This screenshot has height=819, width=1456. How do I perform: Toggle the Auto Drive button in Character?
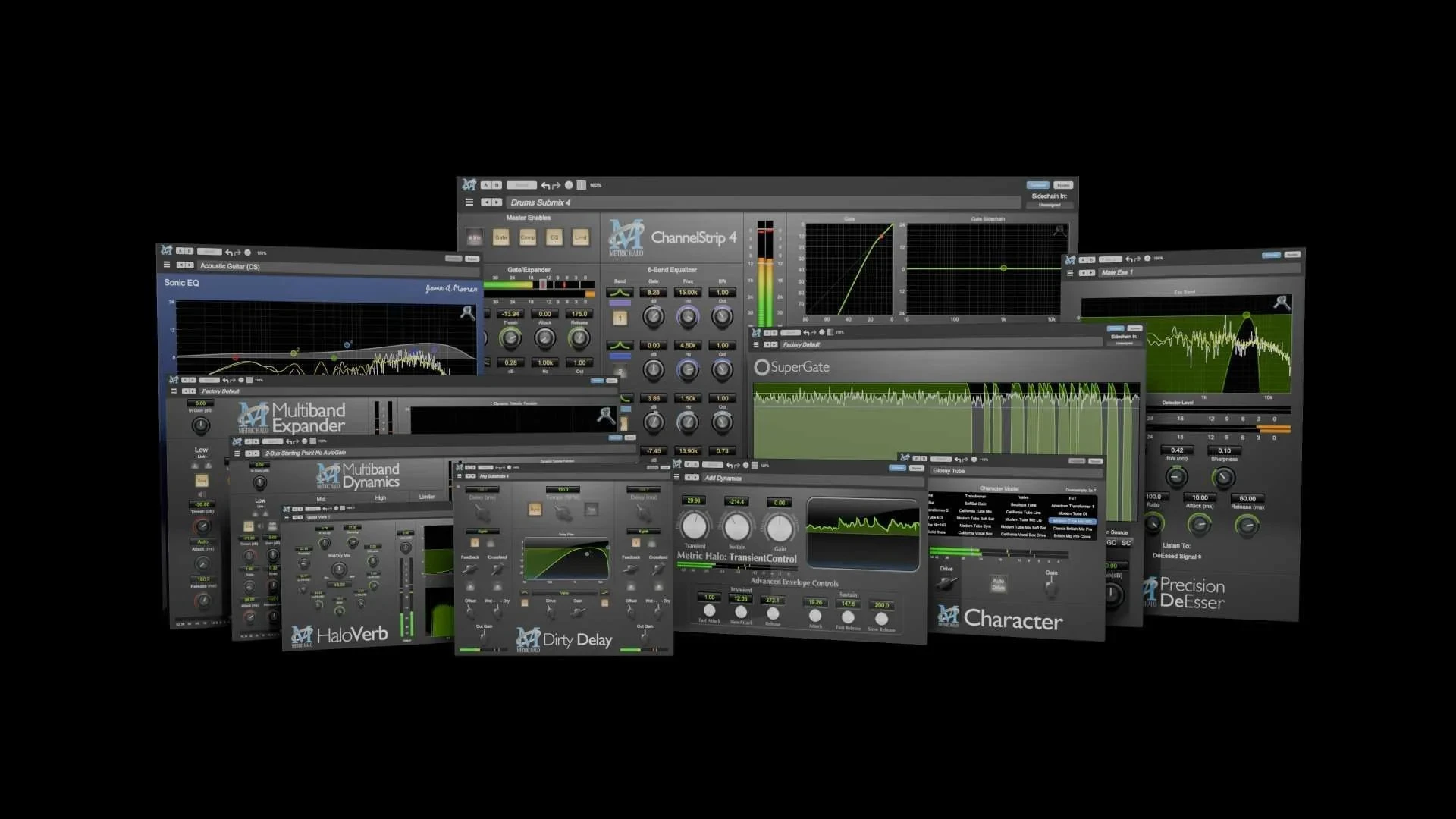coord(998,584)
